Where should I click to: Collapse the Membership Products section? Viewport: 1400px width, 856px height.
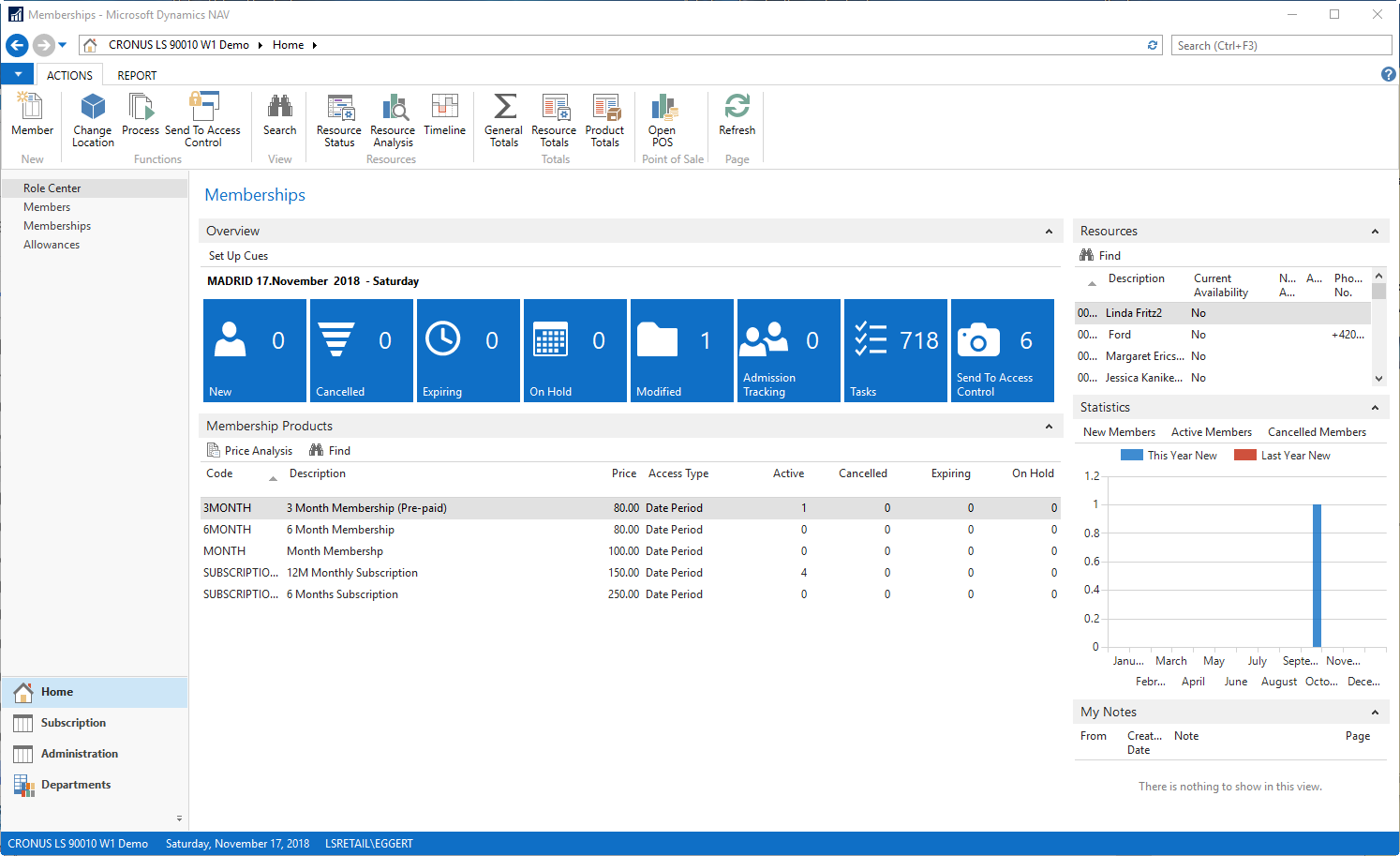click(1049, 427)
